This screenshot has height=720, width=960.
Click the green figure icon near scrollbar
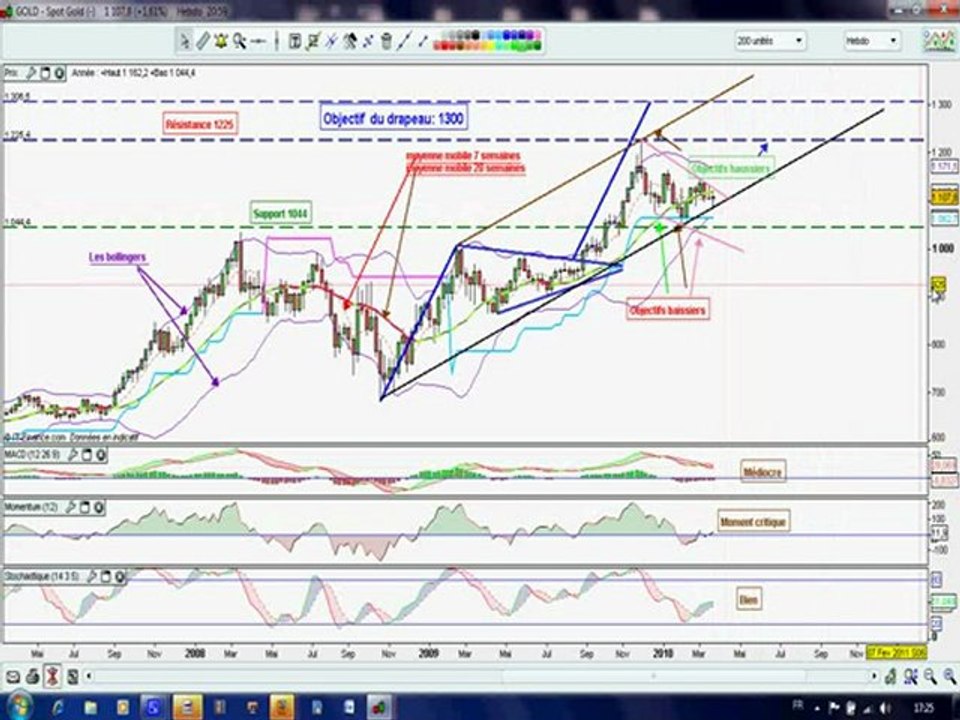coord(891,677)
